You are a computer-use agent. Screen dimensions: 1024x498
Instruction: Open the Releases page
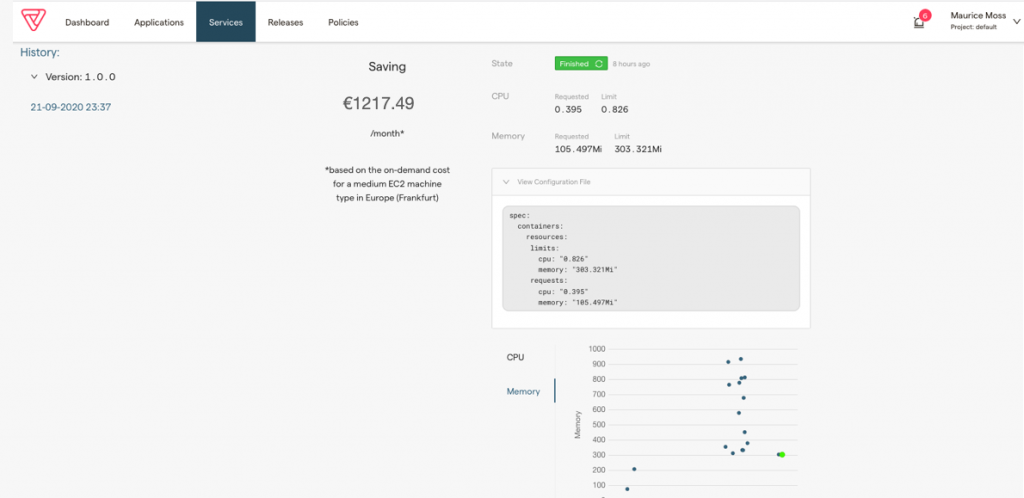(x=285, y=22)
